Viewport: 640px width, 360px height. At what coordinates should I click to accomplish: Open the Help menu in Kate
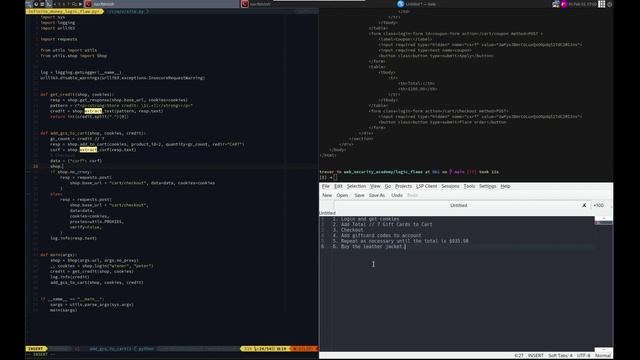(505, 186)
